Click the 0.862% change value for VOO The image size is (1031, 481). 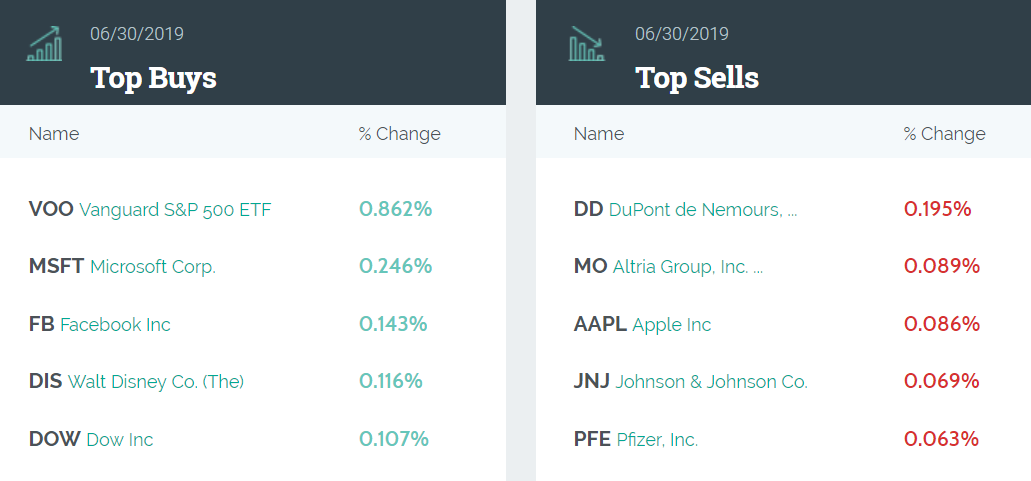(x=396, y=210)
